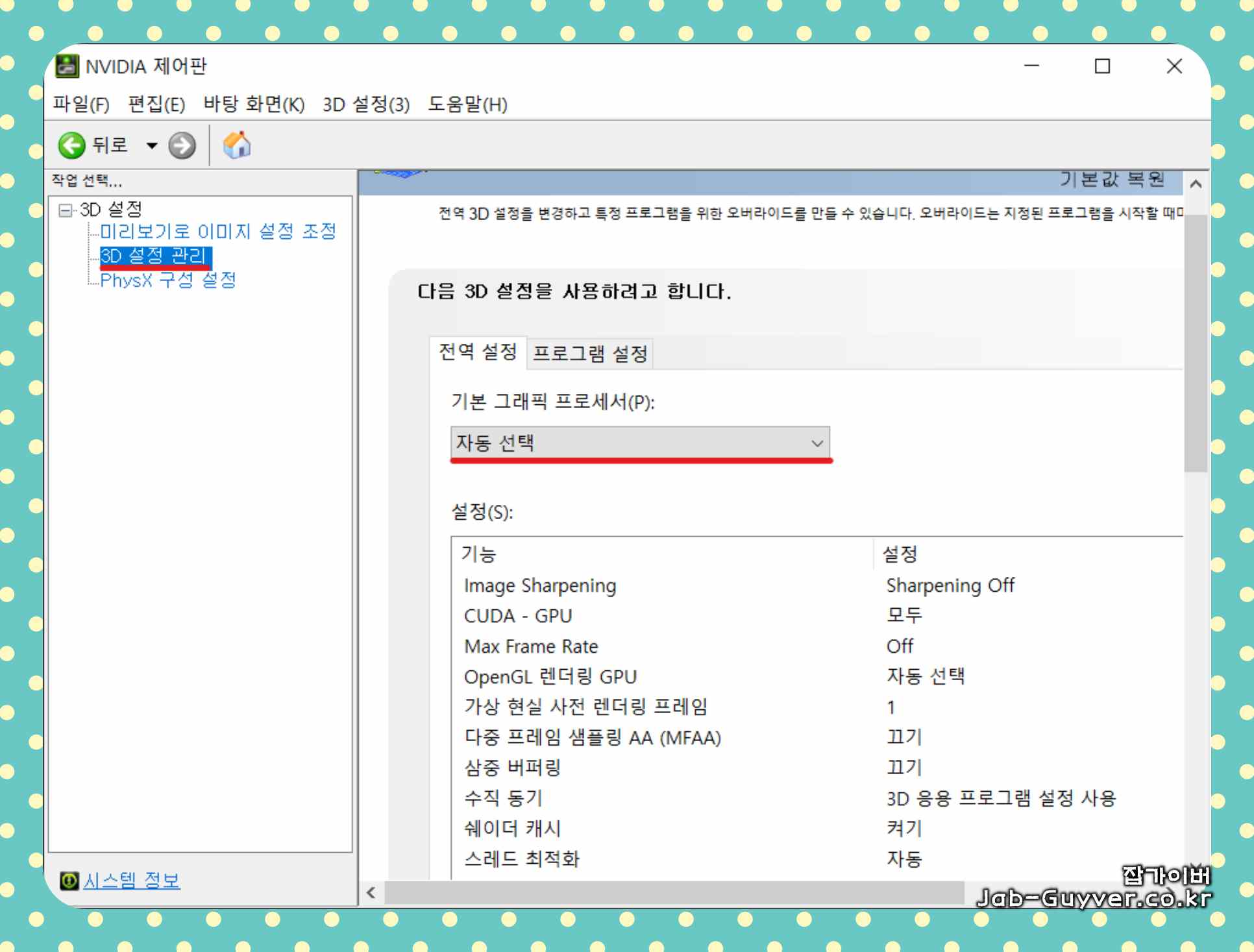1254x952 pixels.
Task: Select the 전역 설정 tab
Action: [x=478, y=352]
